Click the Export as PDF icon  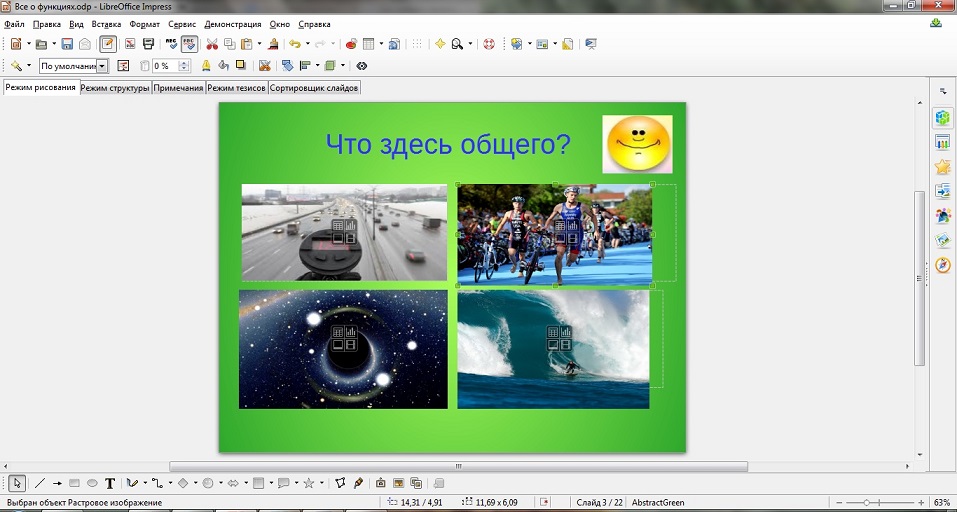click(130, 44)
